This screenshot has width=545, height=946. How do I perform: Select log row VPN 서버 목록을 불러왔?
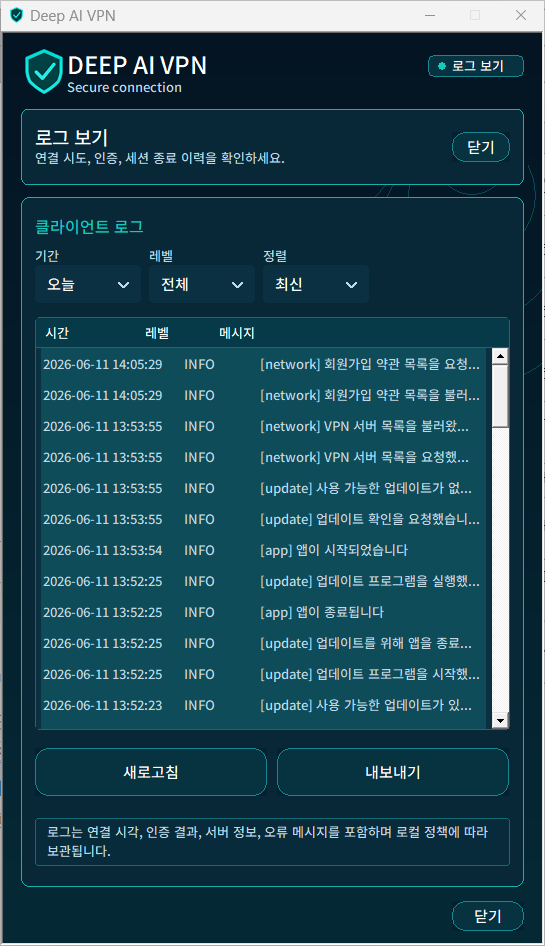tap(264, 427)
